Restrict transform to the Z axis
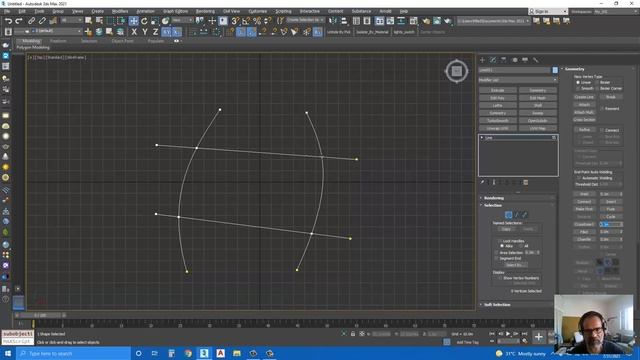 click(155, 32)
